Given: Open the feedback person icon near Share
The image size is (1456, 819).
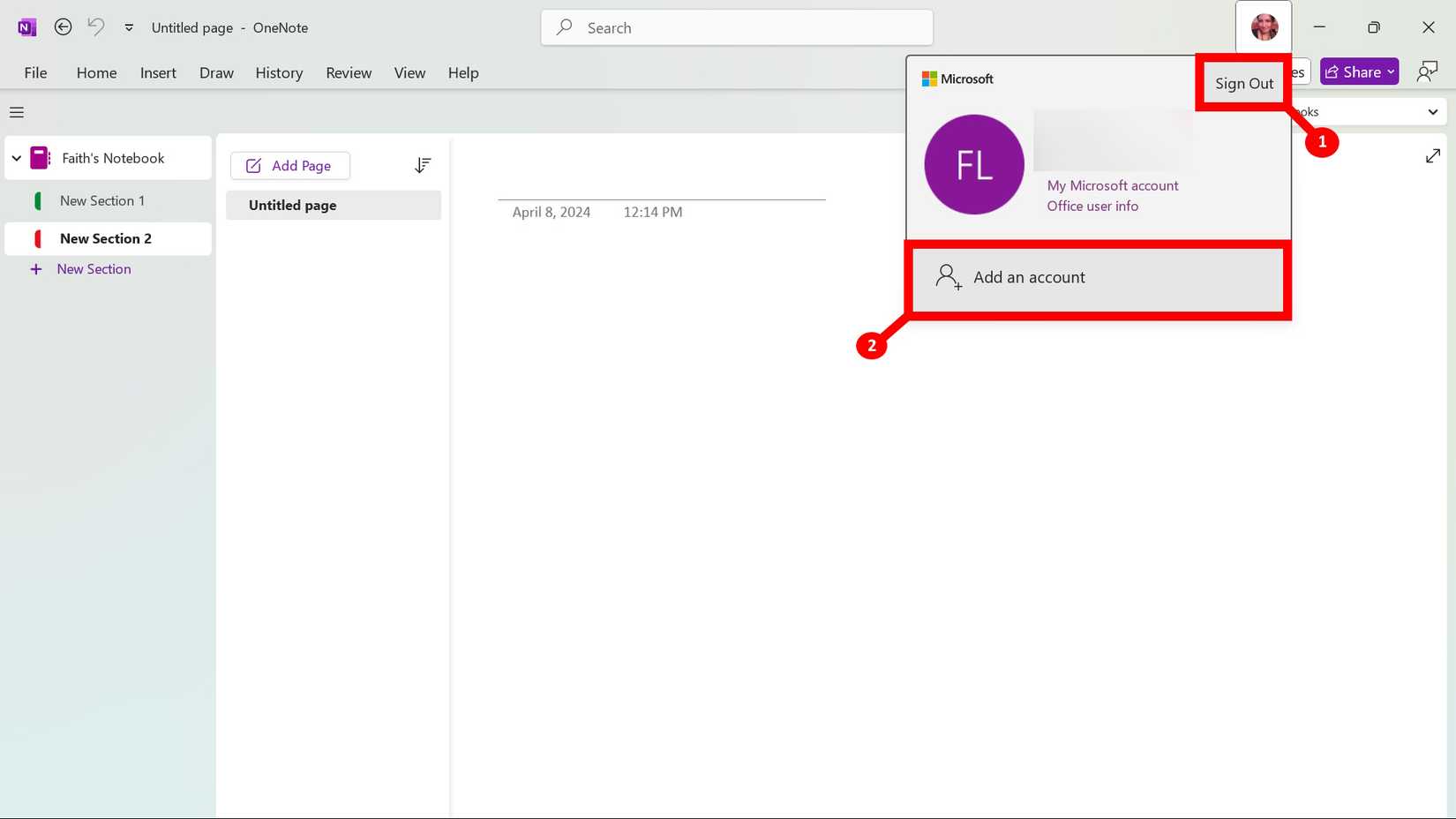Looking at the screenshot, I should [1426, 72].
